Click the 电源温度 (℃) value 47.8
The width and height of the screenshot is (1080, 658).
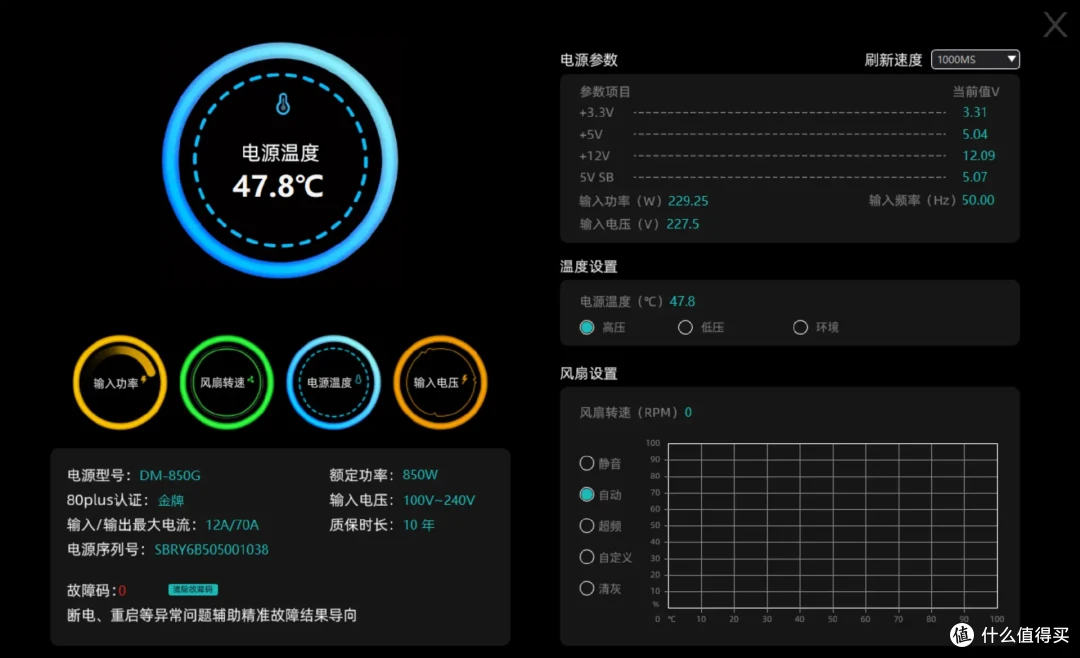click(x=683, y=302)
